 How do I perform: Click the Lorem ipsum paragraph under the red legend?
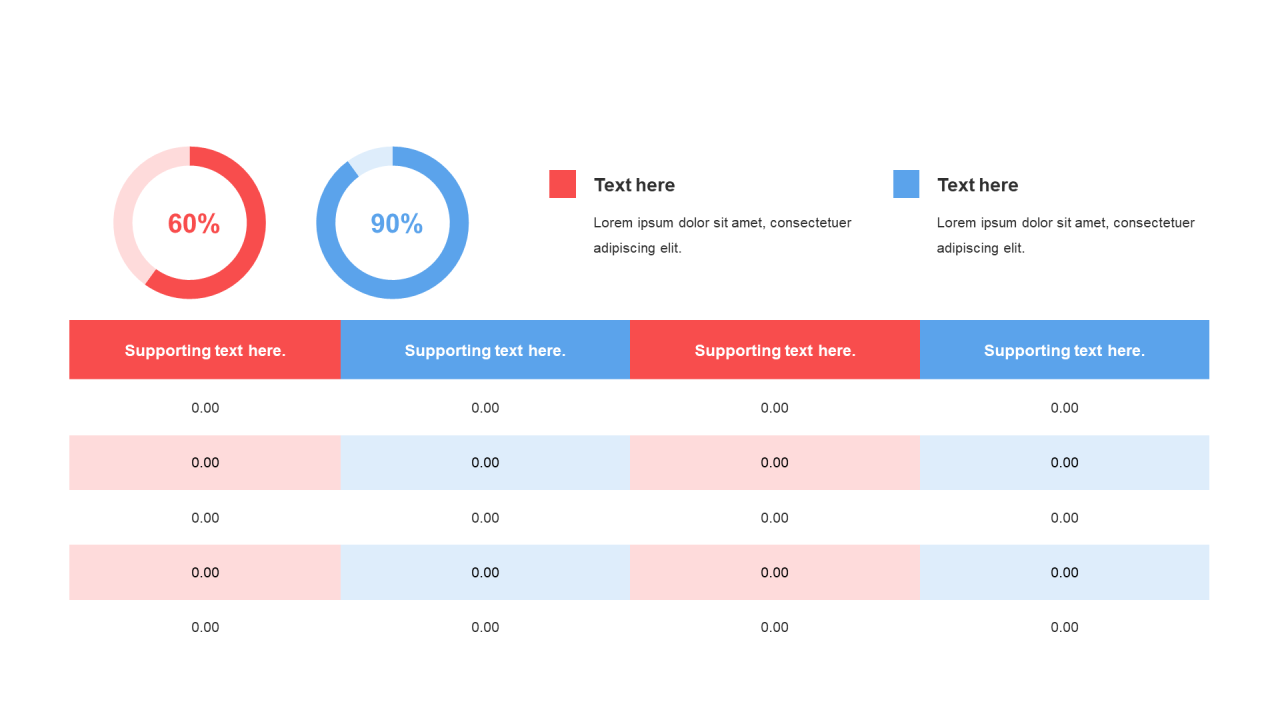pos(722,235)
